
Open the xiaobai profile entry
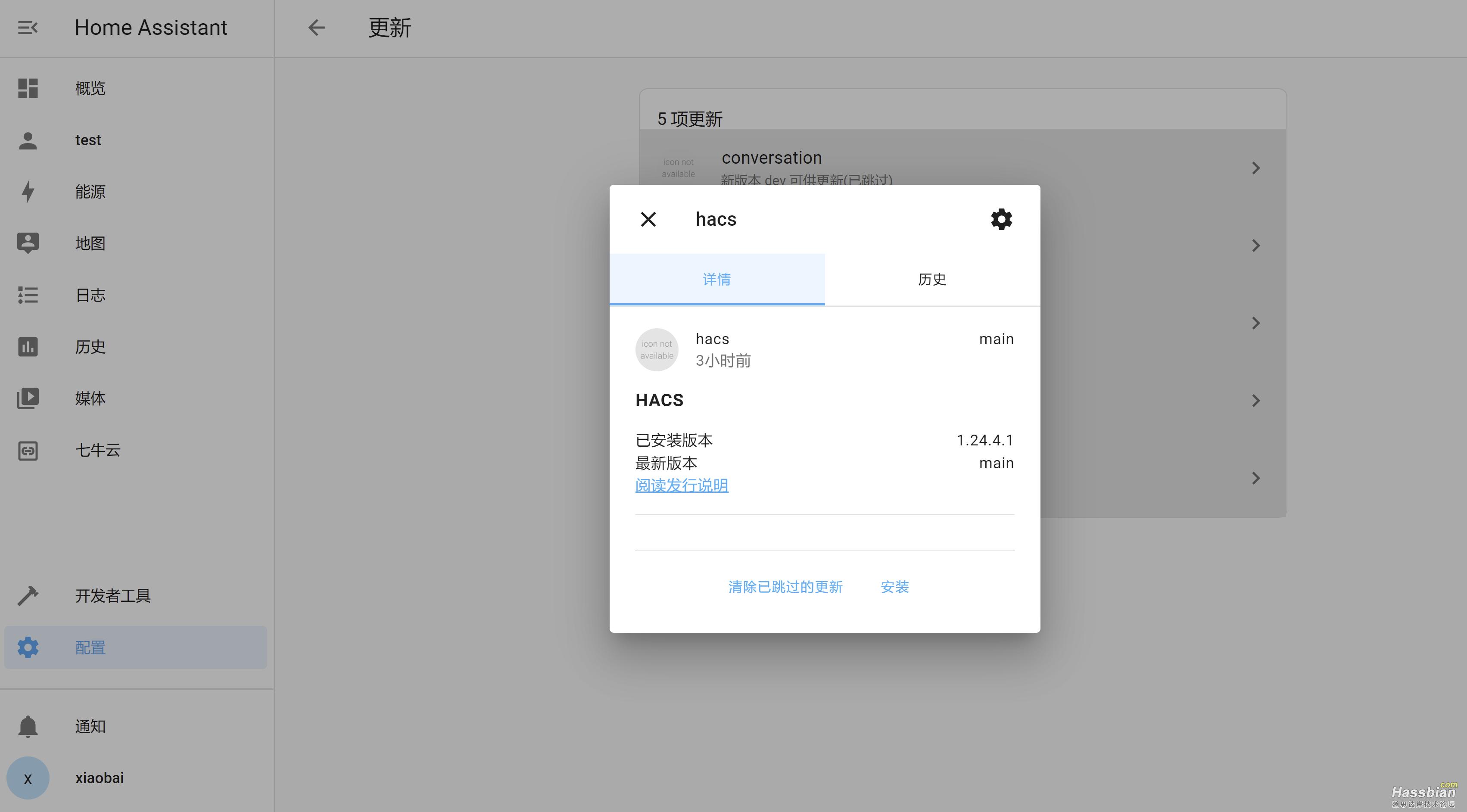point(99,778)
